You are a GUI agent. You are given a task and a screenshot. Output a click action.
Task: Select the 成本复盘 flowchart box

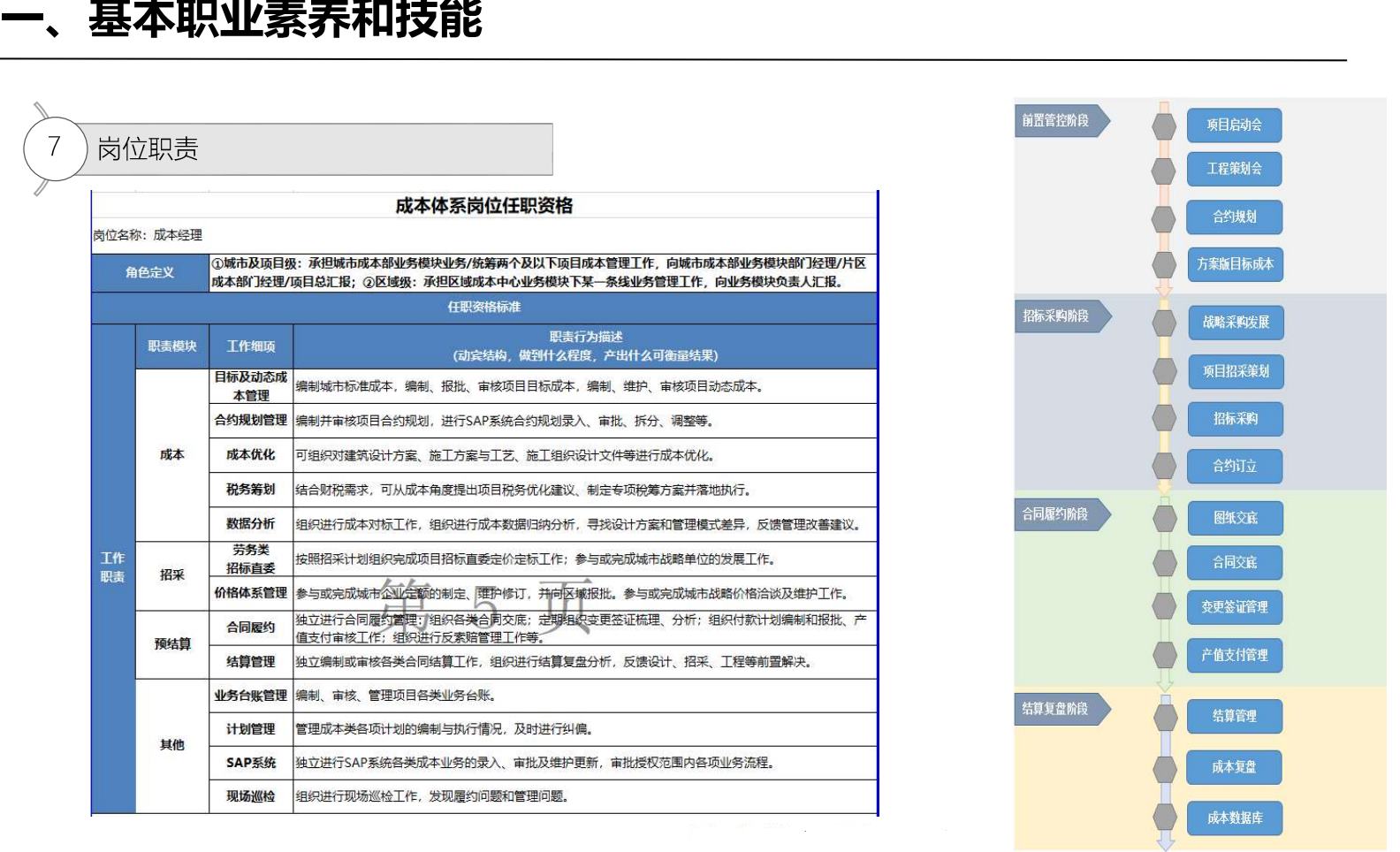pyautogui.click(x=1235, y=767)
